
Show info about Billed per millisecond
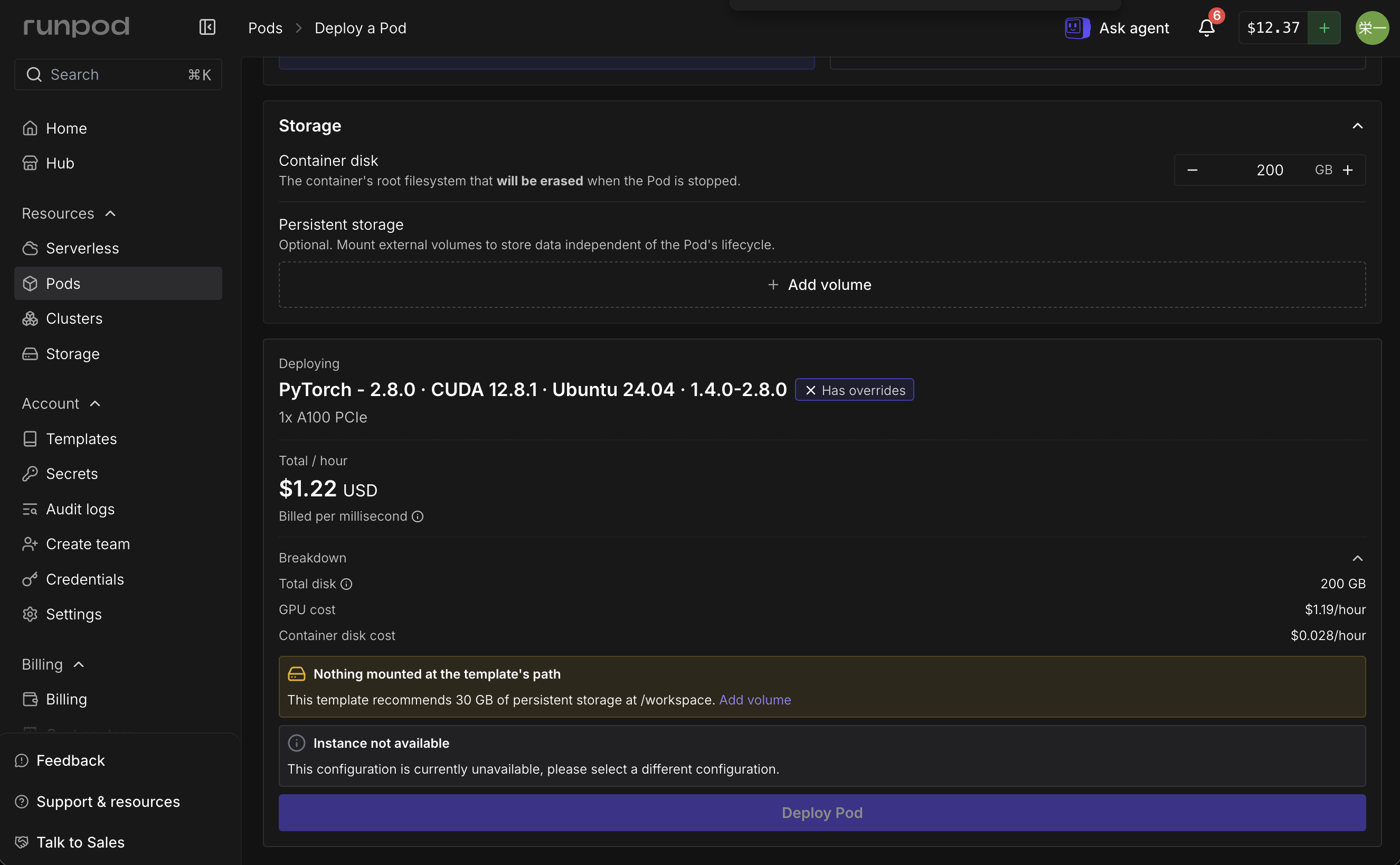click(x=418, y=516)
